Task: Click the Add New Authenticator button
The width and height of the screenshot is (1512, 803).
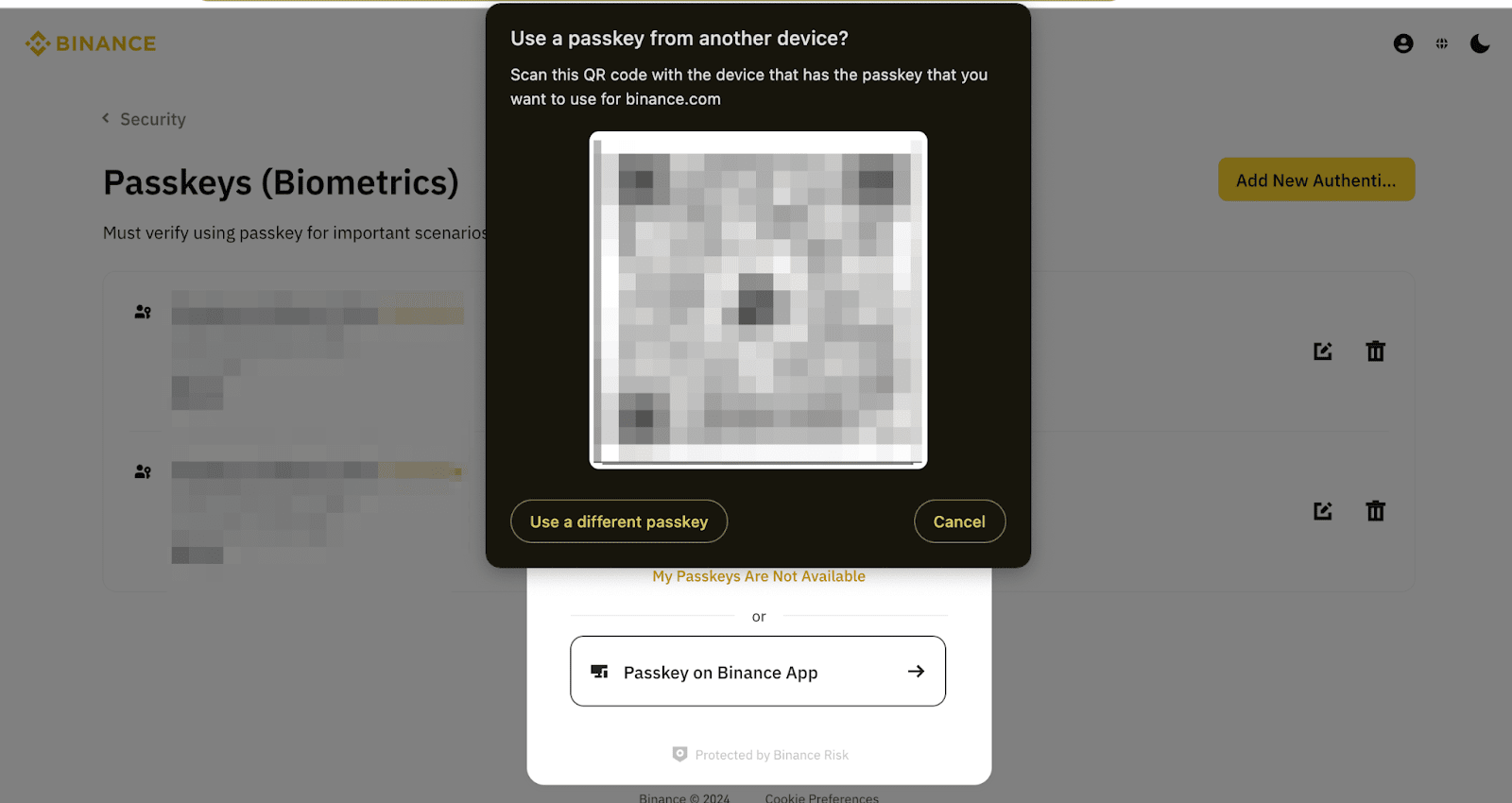Action: click(1315, 180)
